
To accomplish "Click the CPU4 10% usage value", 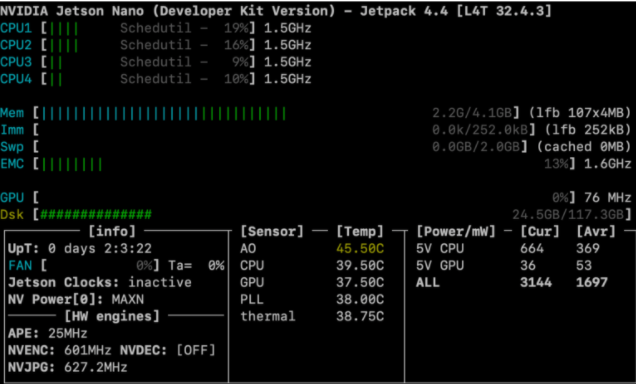I will click(236, 79).
